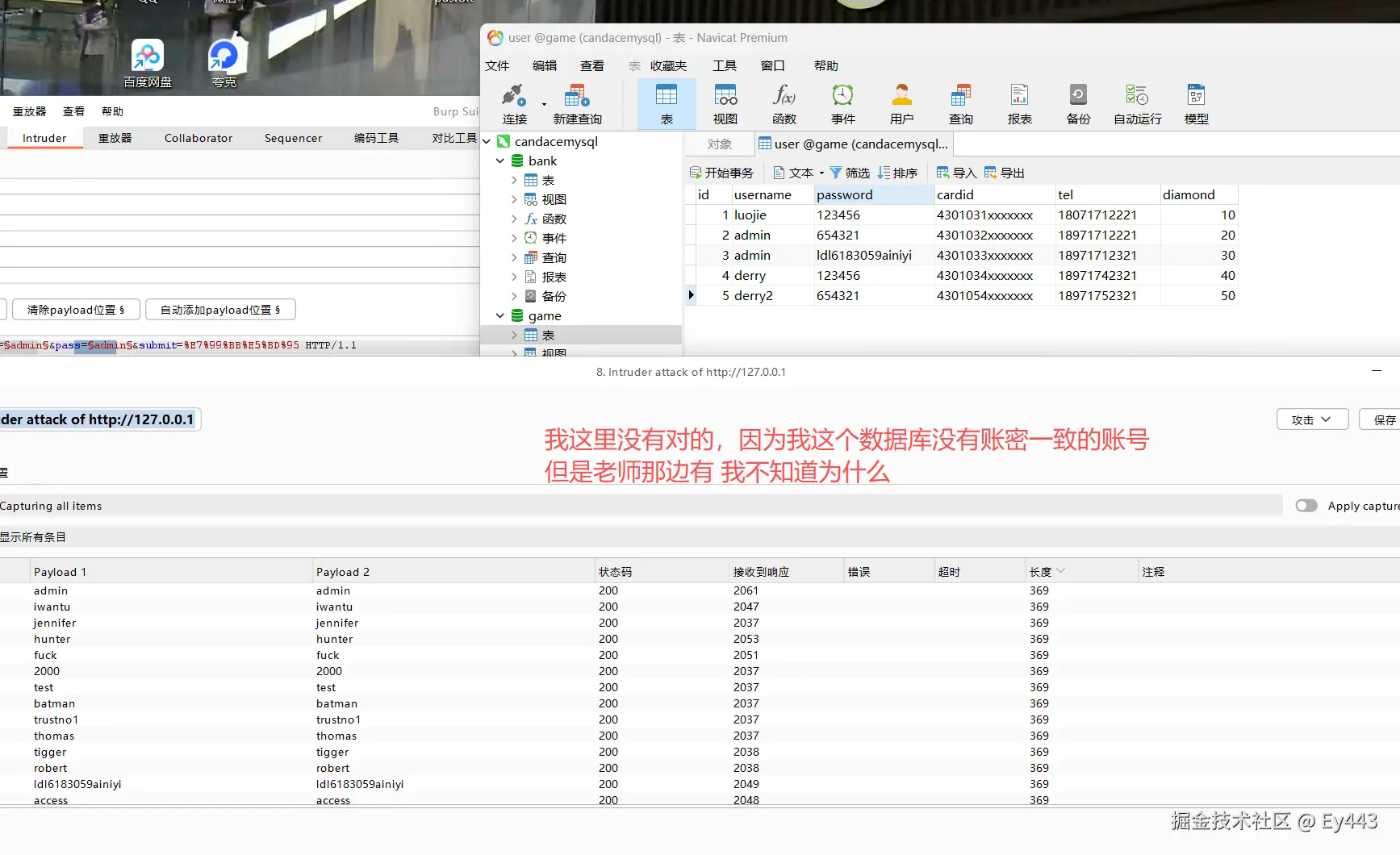Click 清除payload位置 button
Screen dimensions: 1400x855
pos(76,310)
